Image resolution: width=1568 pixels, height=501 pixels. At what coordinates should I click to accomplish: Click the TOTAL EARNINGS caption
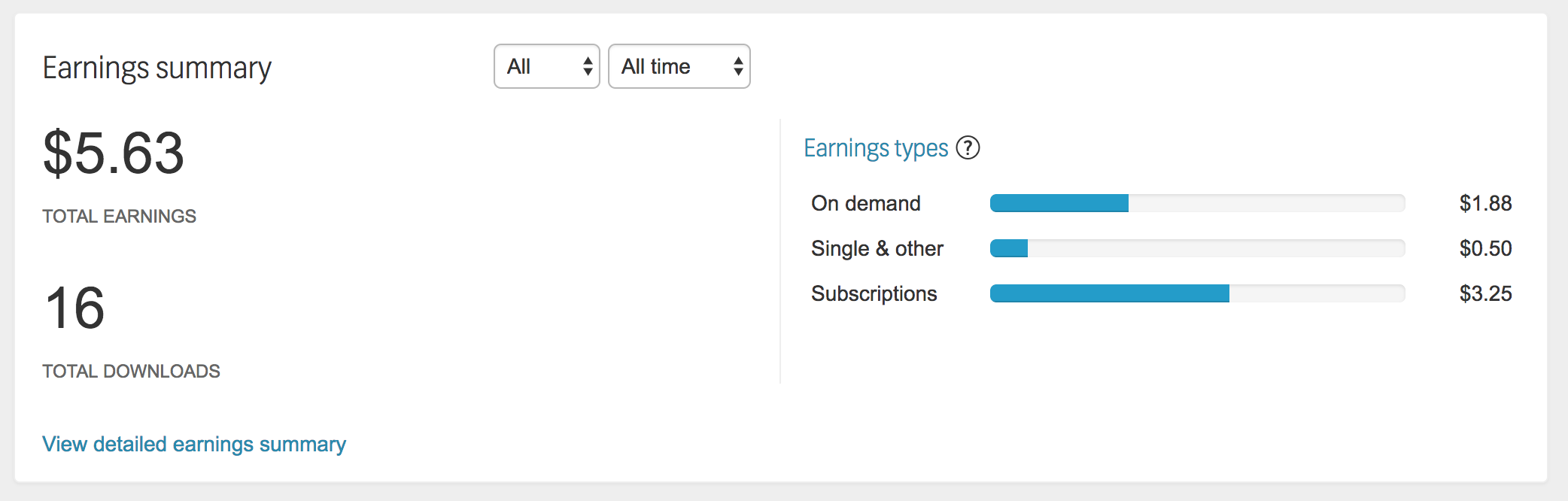(119, 217)
